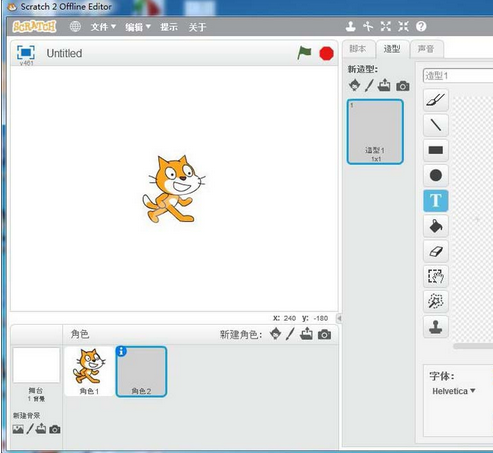
Task: Click the paint canvas horizontal scrollbar
Action: (473, 347)
